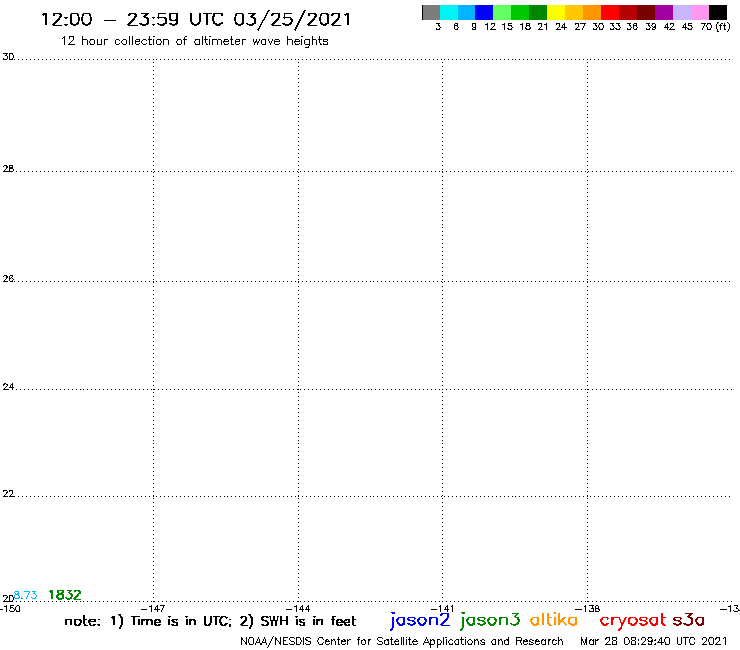
Task: Click the 'NOAA/NESDIS Center for Satellite Applications and Research' credit
Action: pyautogui.click(x=402, y=642)
